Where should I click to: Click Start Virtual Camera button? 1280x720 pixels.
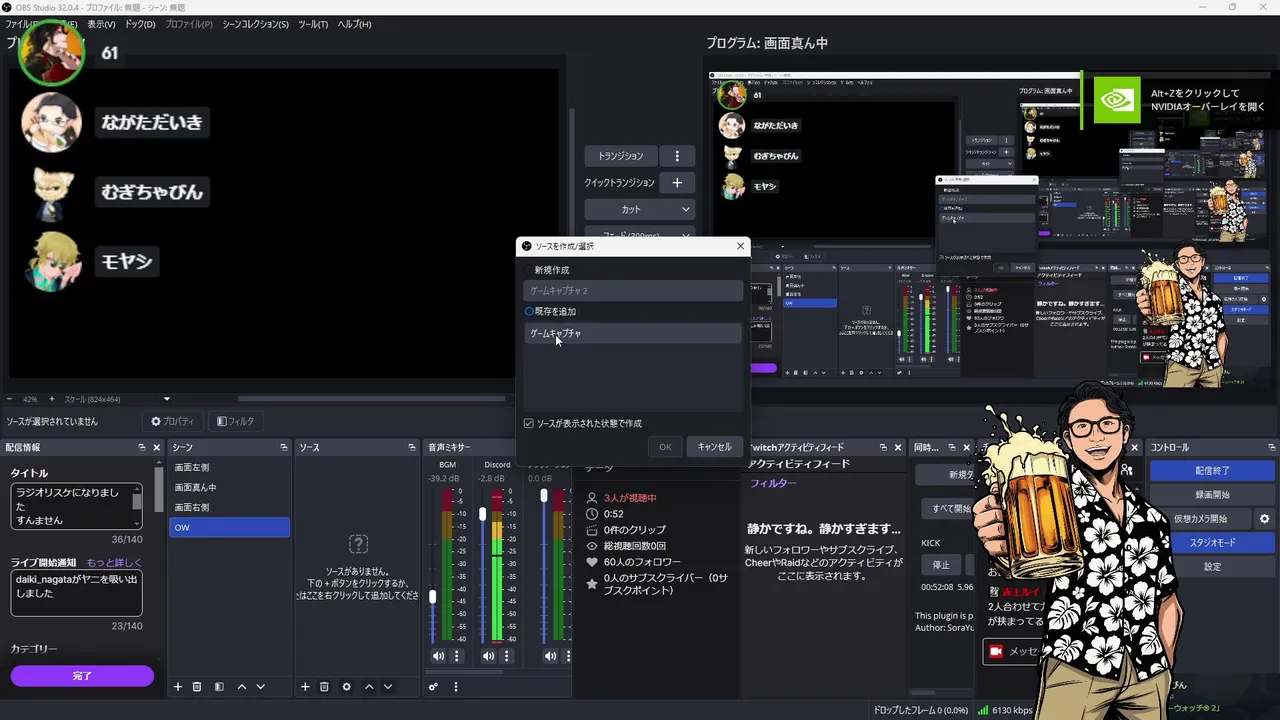point(1200,519)
